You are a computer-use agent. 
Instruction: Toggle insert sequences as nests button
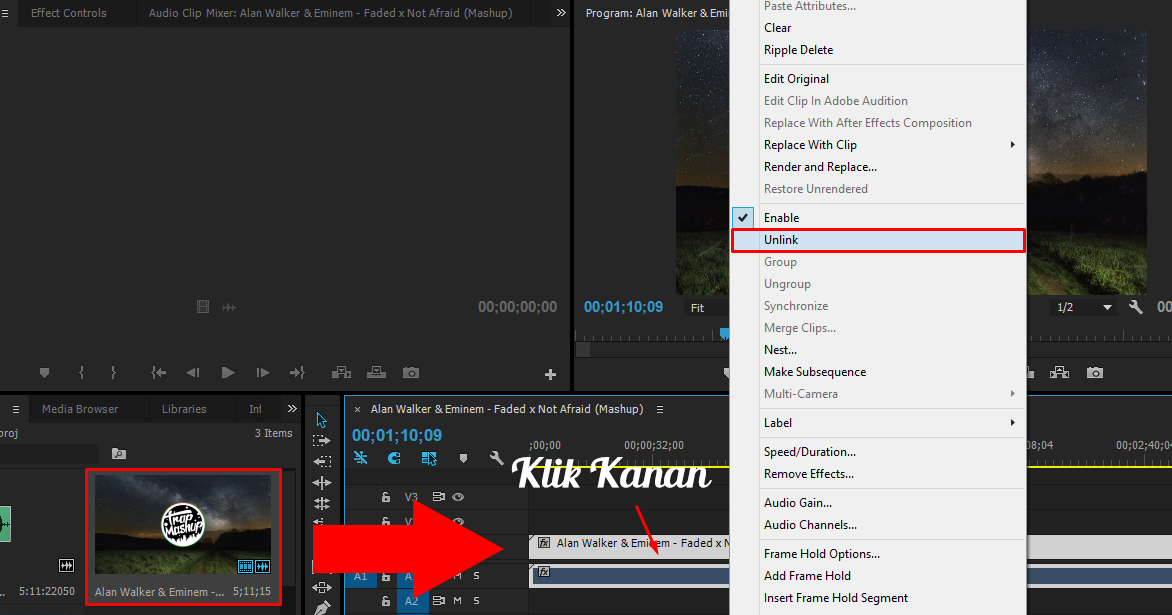coord(360,457)
